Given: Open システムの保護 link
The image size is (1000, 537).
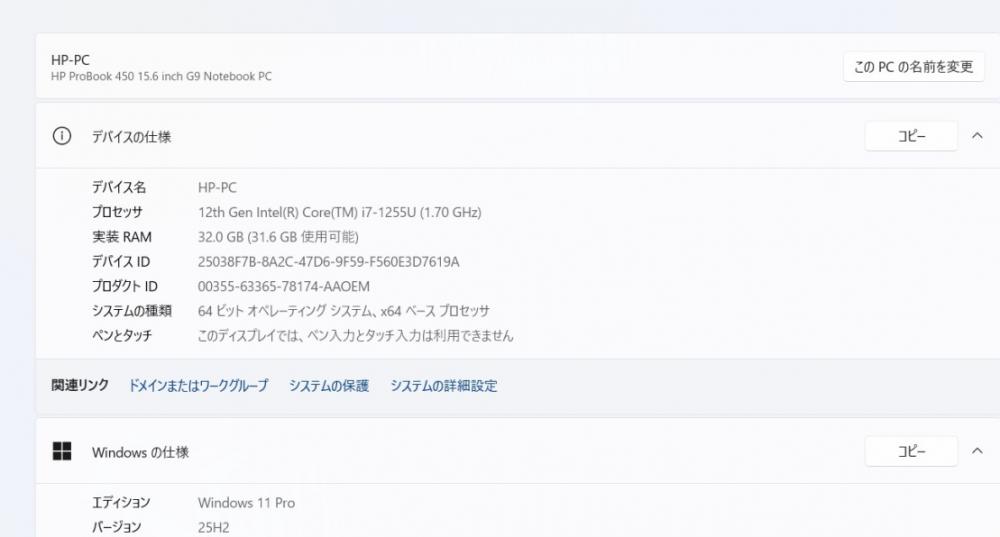Looking at the screenshot, I should pos(329,385).
